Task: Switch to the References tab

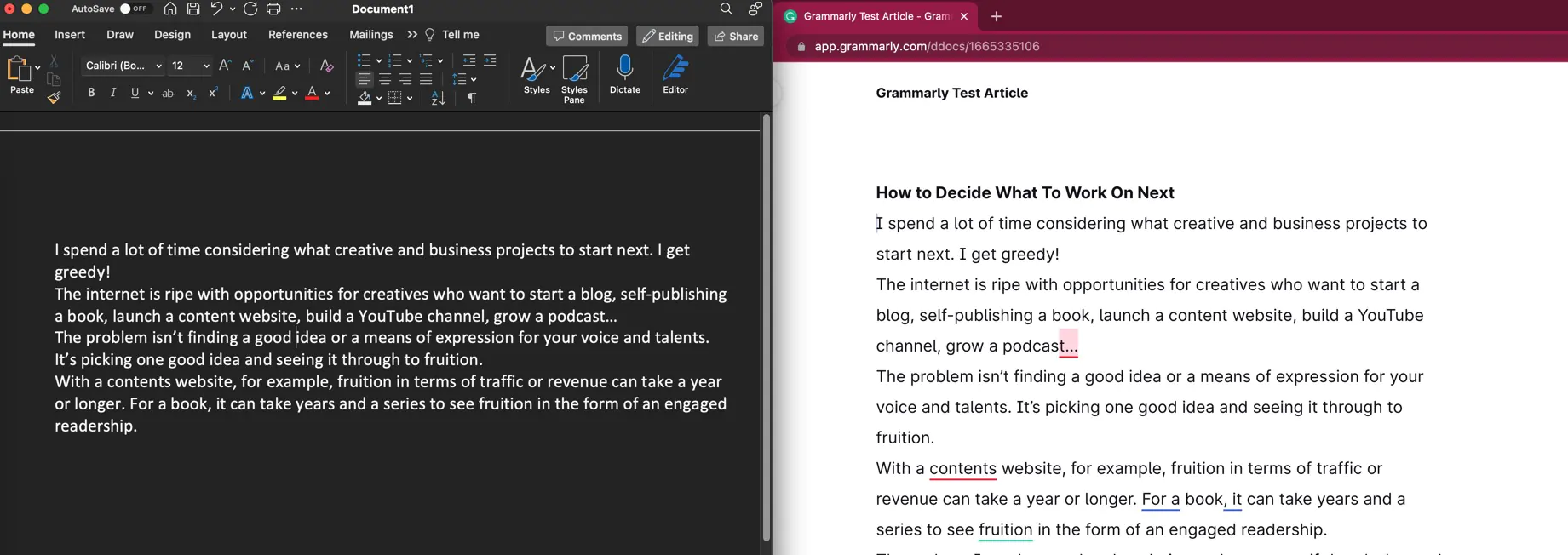Action: click(297, 35)
